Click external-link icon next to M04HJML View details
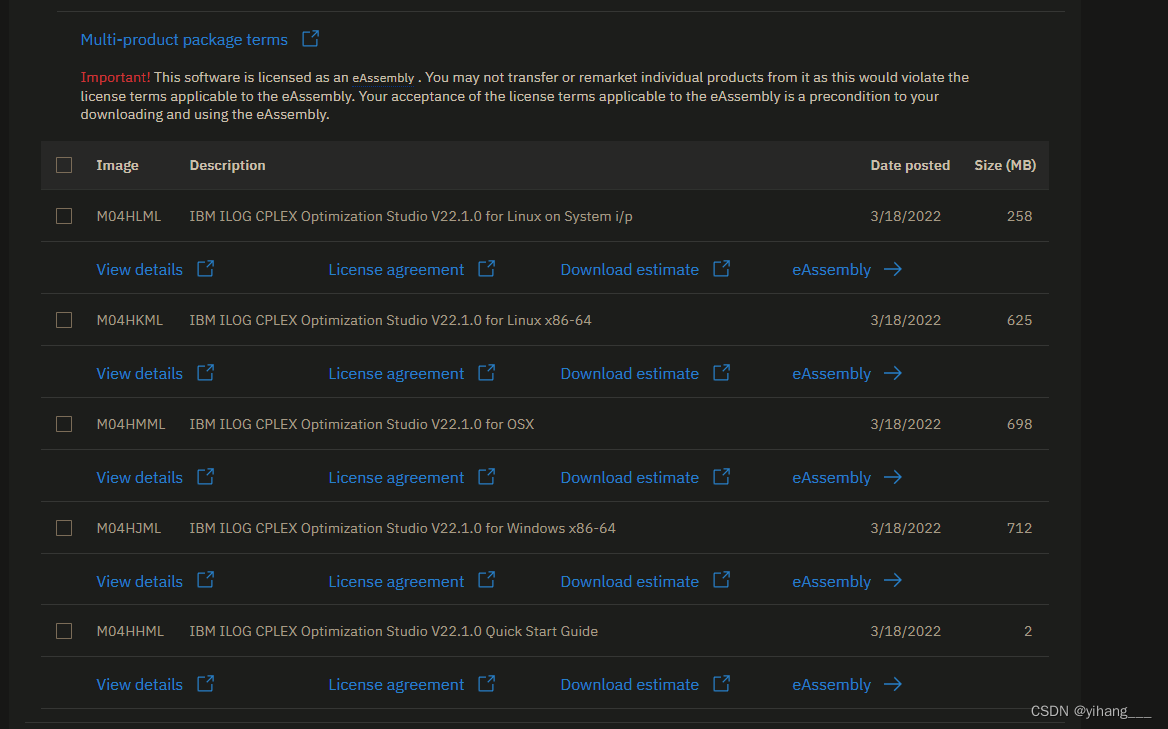The height and width of the screenshot is (729, 1168). coord(206,579)
